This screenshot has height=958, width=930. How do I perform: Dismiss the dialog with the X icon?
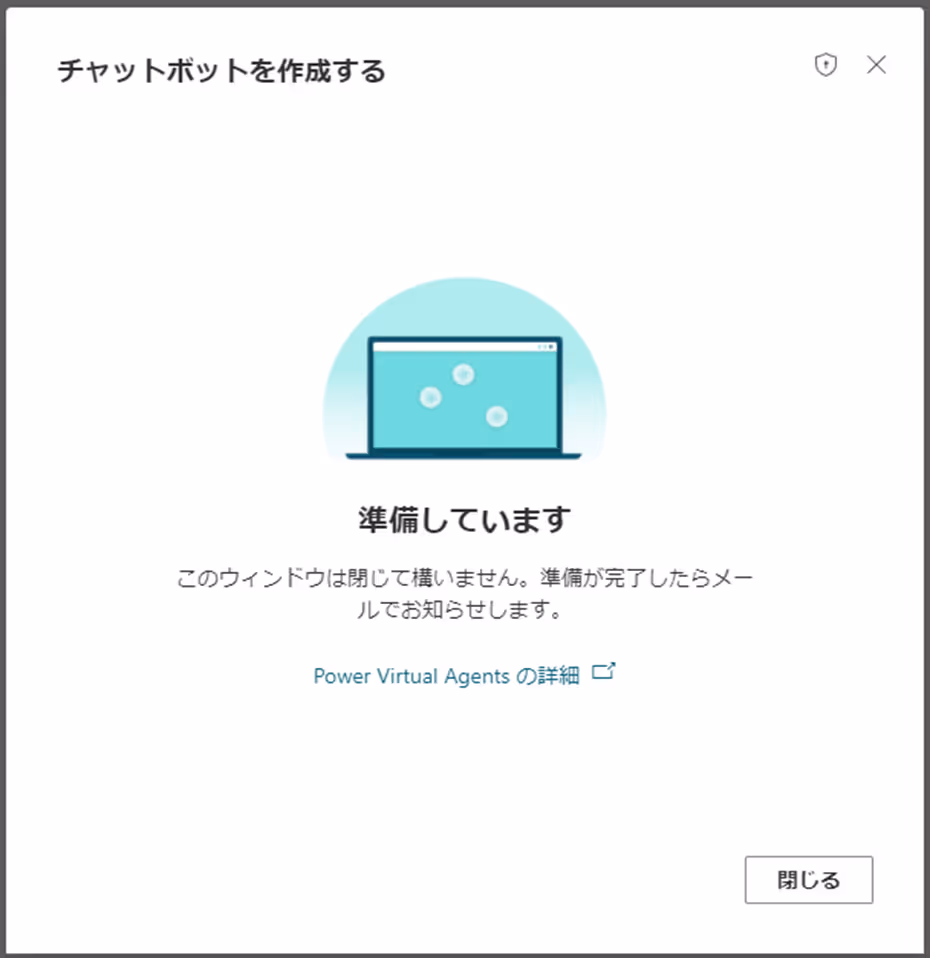[x=876, y=64]
